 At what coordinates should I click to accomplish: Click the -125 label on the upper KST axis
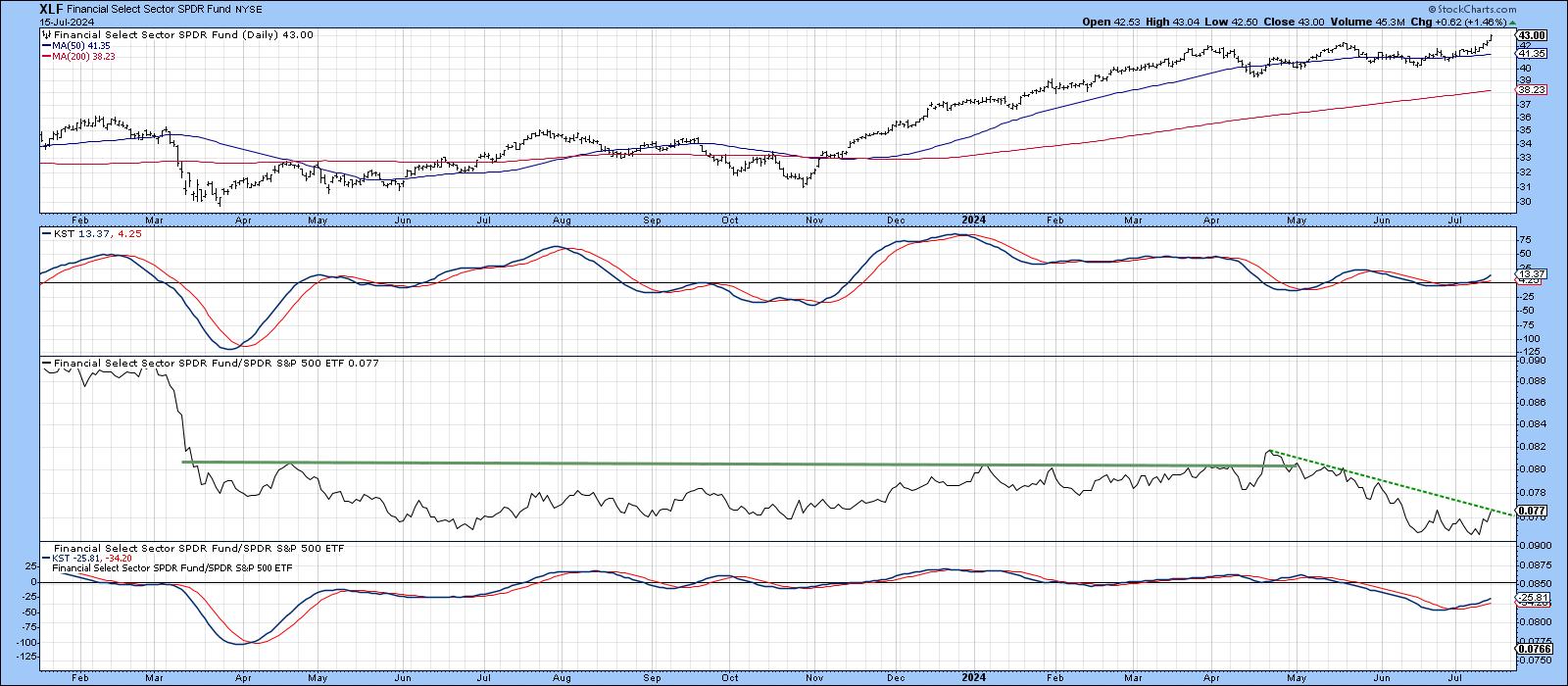point(1529,351)
